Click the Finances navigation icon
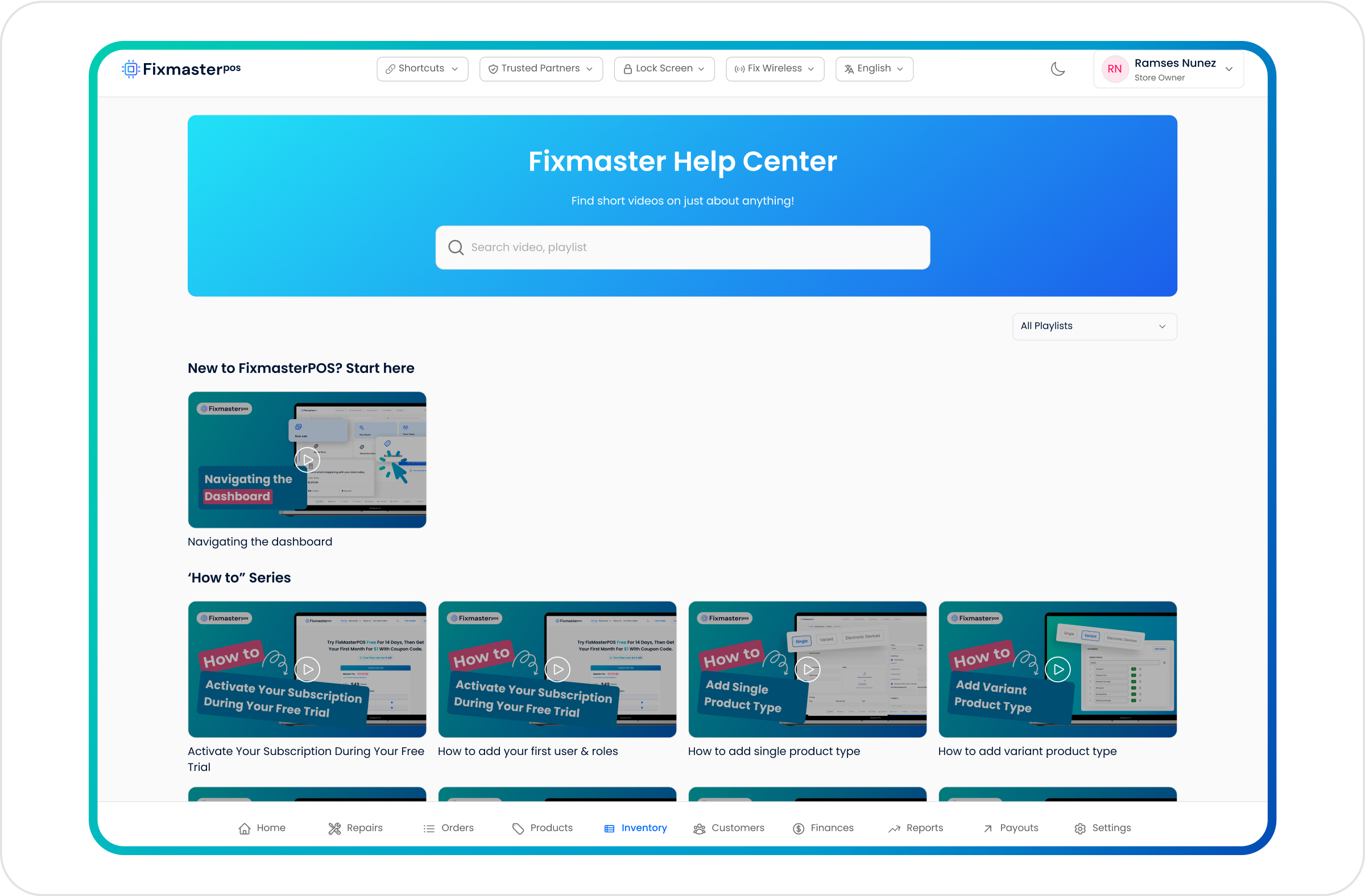Image resolution: width=1365 pixels, height=896 pixels. pos(799,828)
